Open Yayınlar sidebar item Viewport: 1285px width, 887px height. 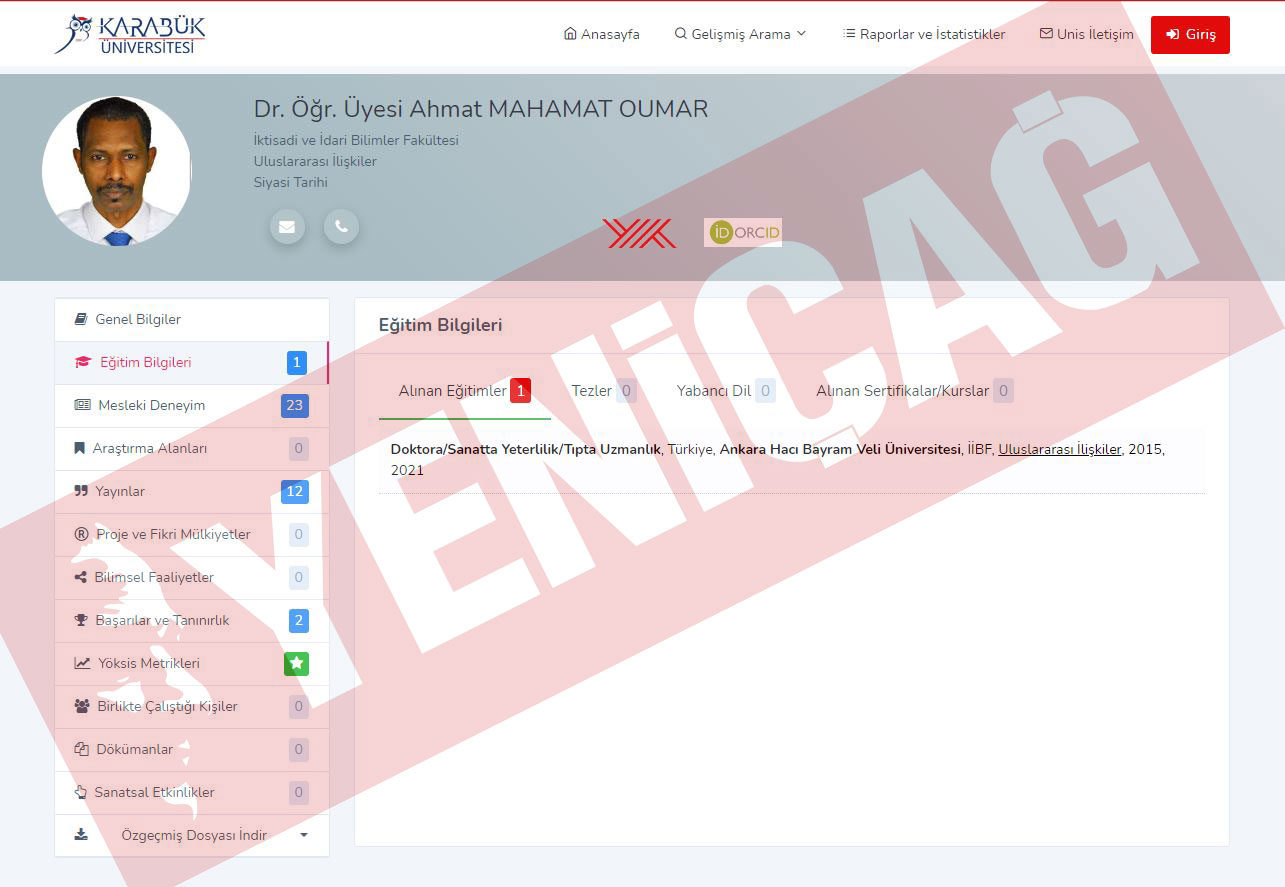192,492
